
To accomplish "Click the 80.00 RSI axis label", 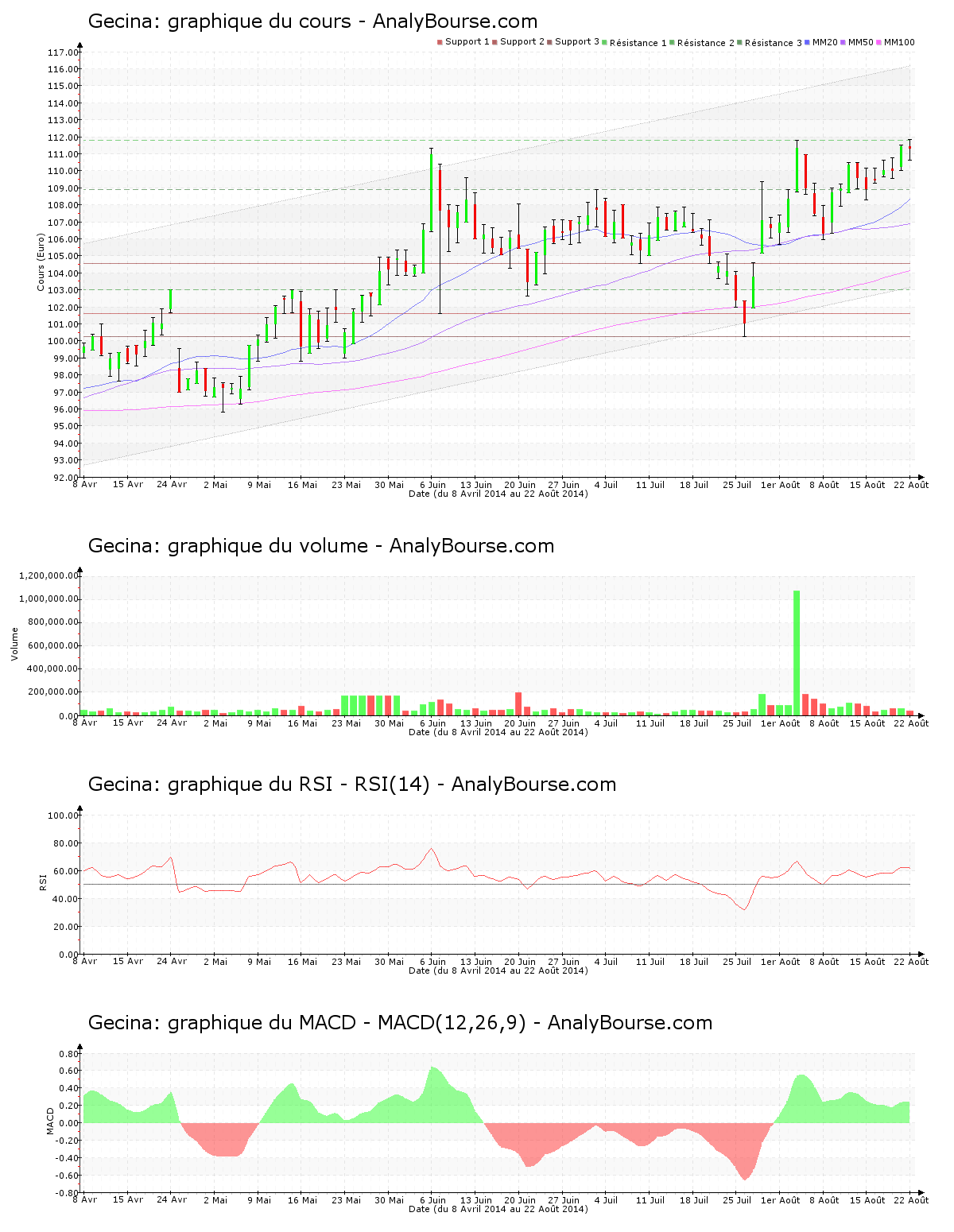I will click(x=65, y=843).
